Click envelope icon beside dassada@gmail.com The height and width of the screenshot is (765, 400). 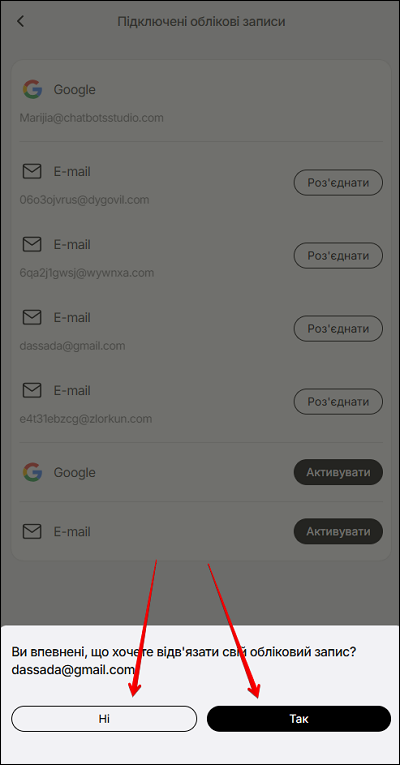tap(32, 318)
